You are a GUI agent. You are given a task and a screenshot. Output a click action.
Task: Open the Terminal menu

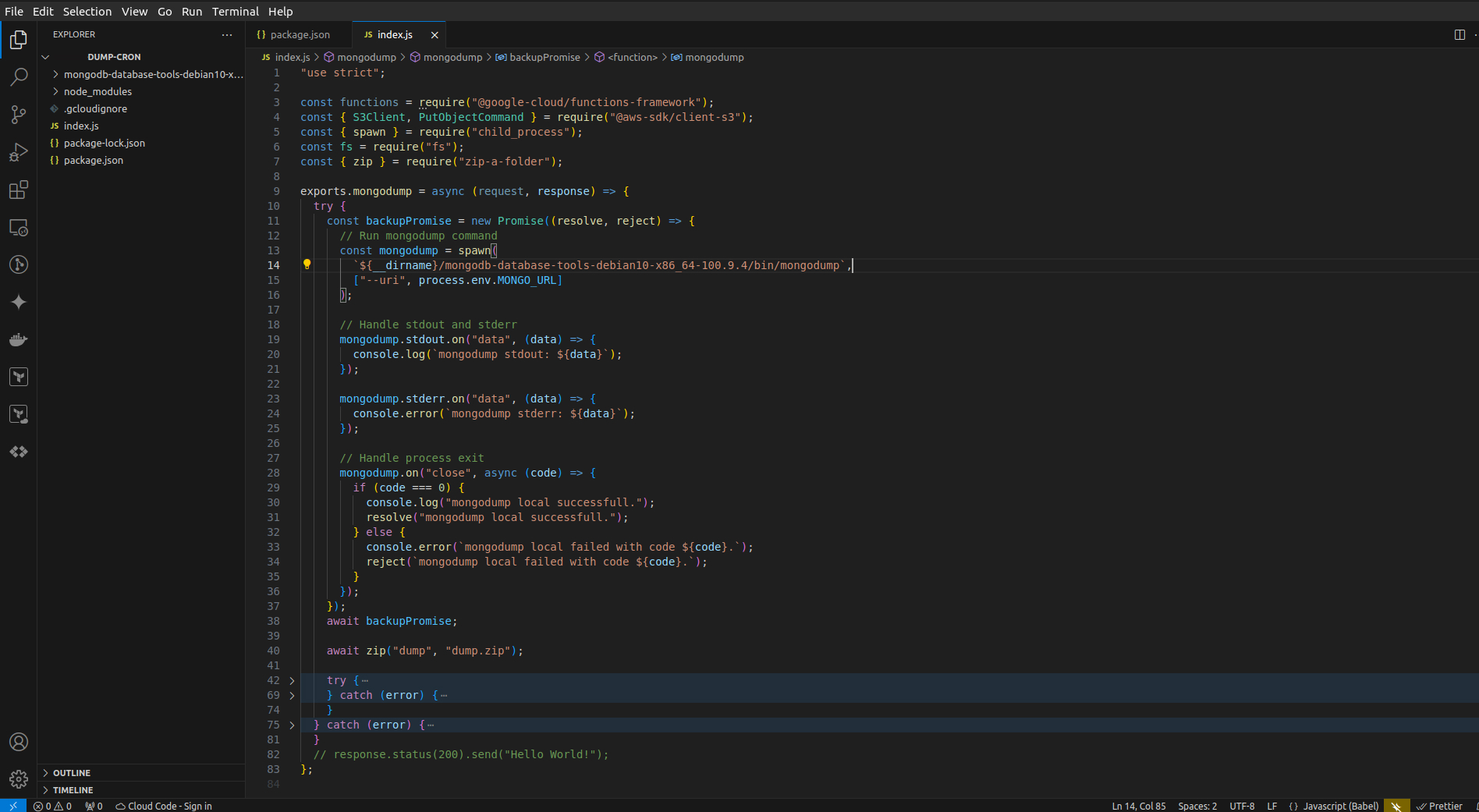[x=236, y=11]
